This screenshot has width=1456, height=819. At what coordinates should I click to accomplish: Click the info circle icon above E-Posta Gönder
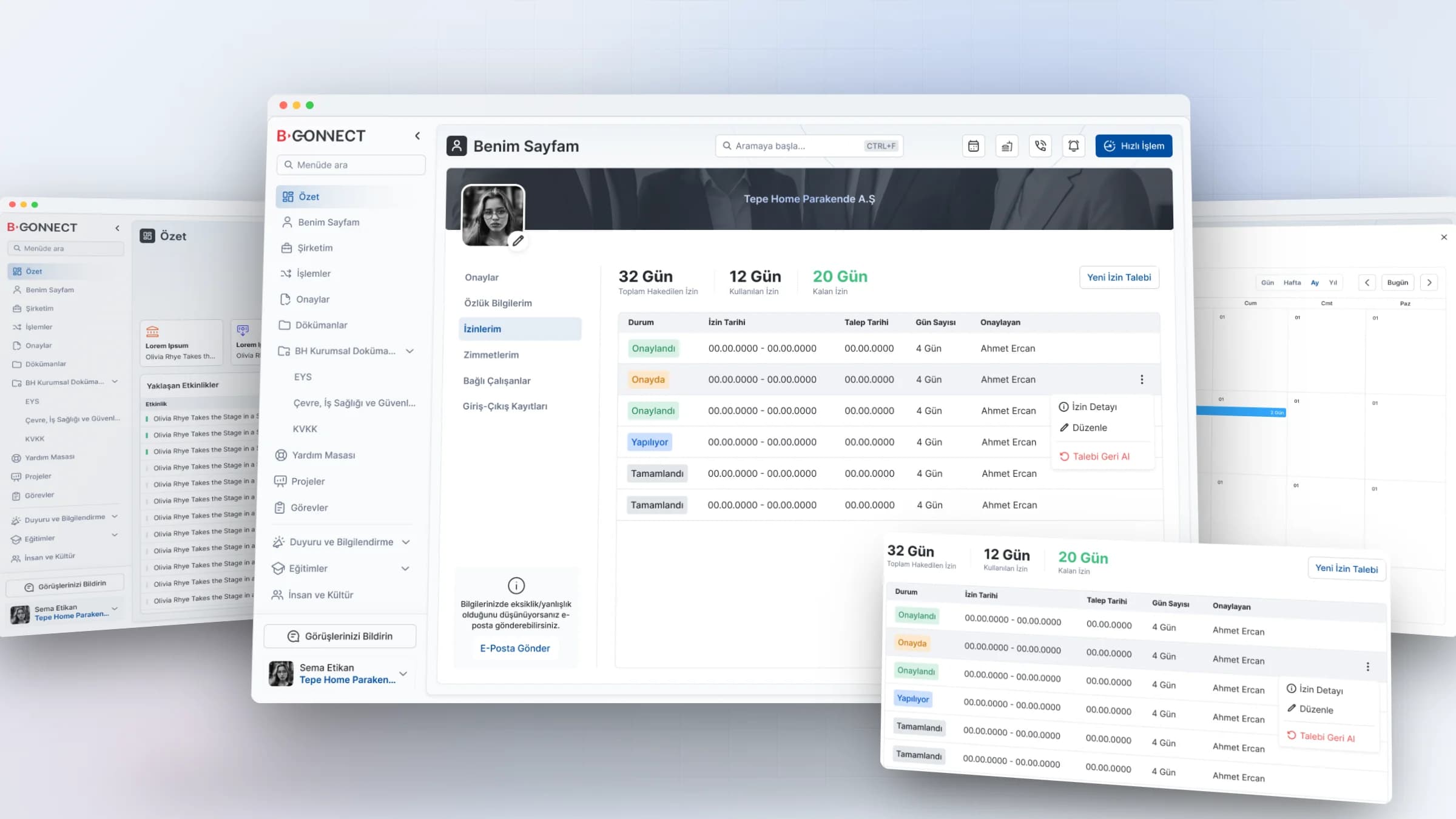pos(516,585)
